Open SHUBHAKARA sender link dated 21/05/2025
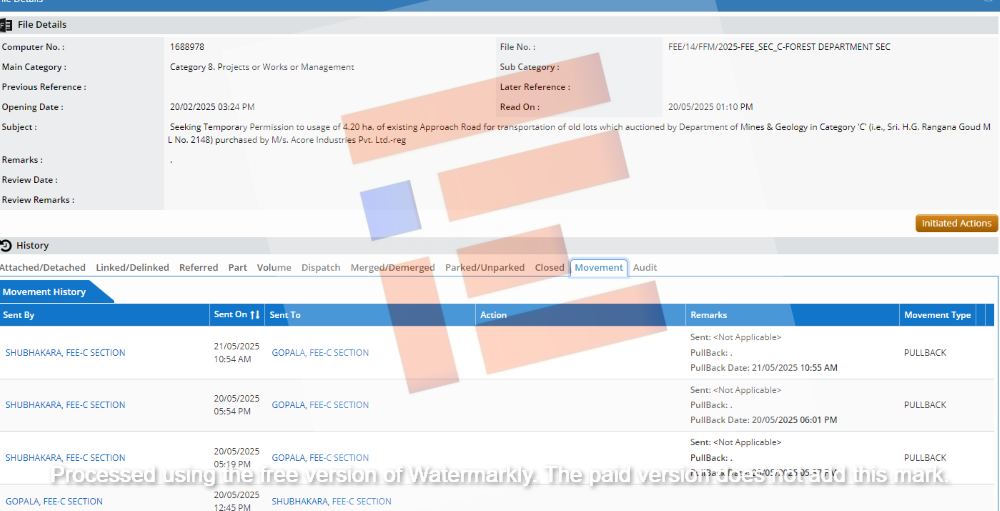The image size is (1000, 511). (x=65, y=353)
